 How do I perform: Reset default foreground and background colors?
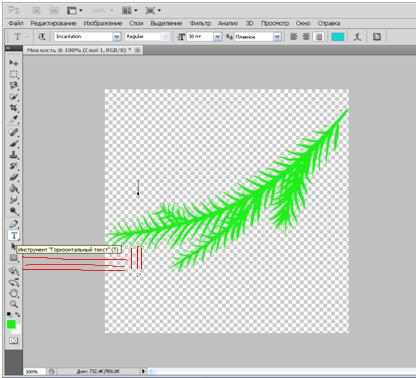click(x=9, y=314)
